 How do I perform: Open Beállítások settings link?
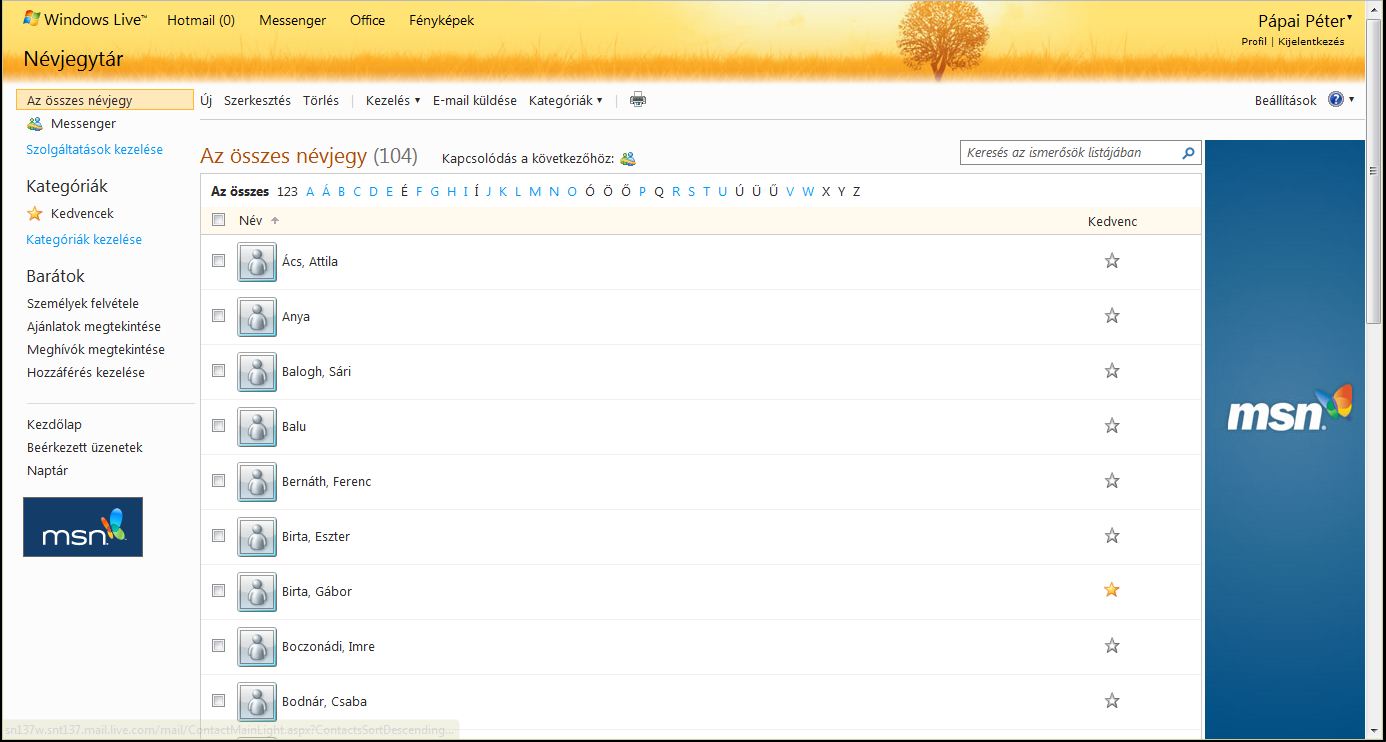point(1286,100)
